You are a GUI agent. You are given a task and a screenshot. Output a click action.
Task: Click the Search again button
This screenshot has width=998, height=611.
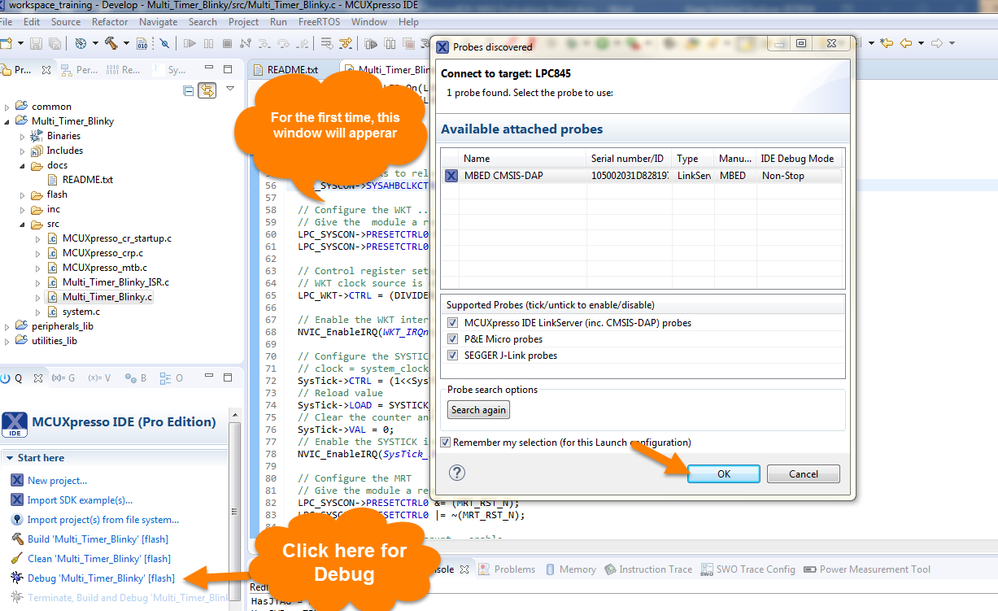pos(478,410)
